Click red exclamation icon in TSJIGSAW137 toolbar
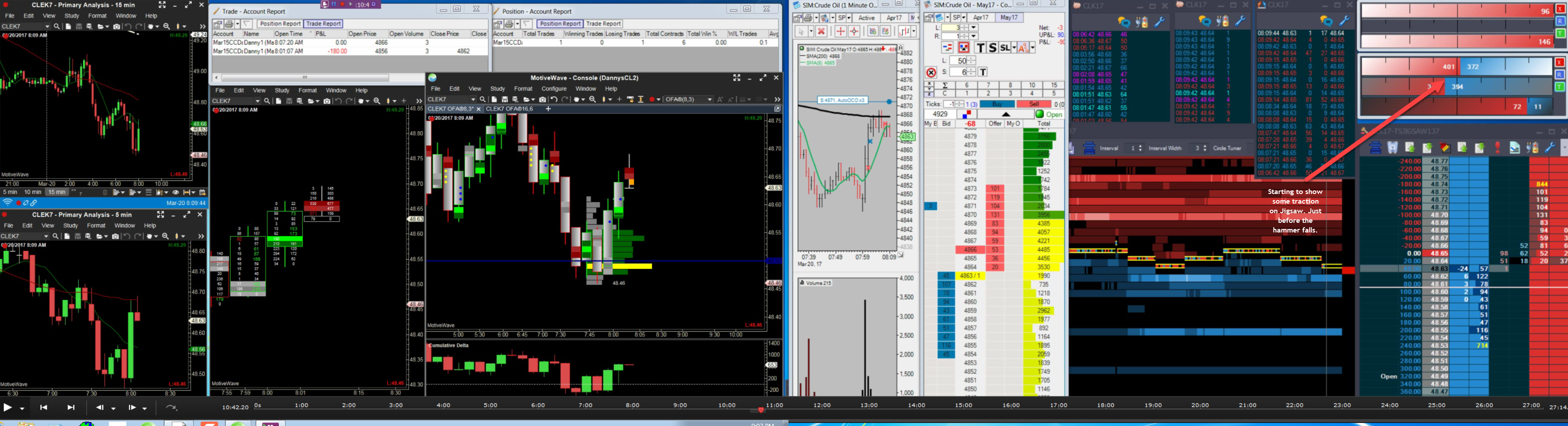Image resolution: width=1568 pixels, height=426 pixels. tap(1497, 148)
